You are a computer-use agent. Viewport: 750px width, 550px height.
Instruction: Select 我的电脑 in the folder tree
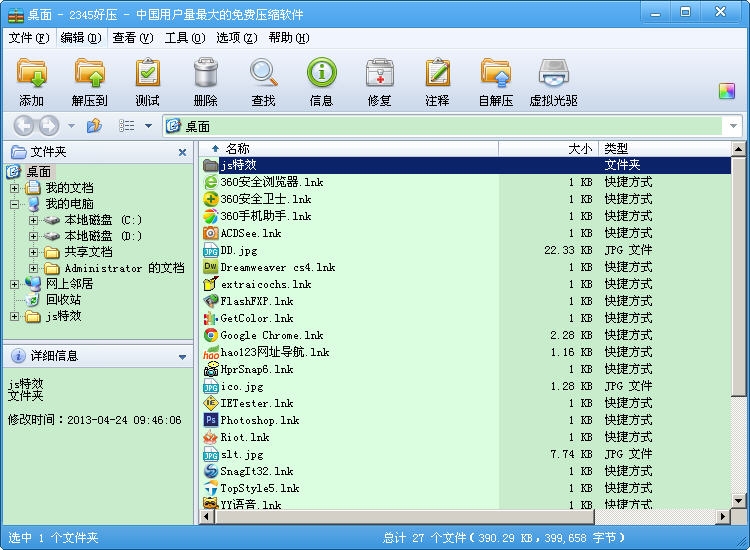(69, 204)
